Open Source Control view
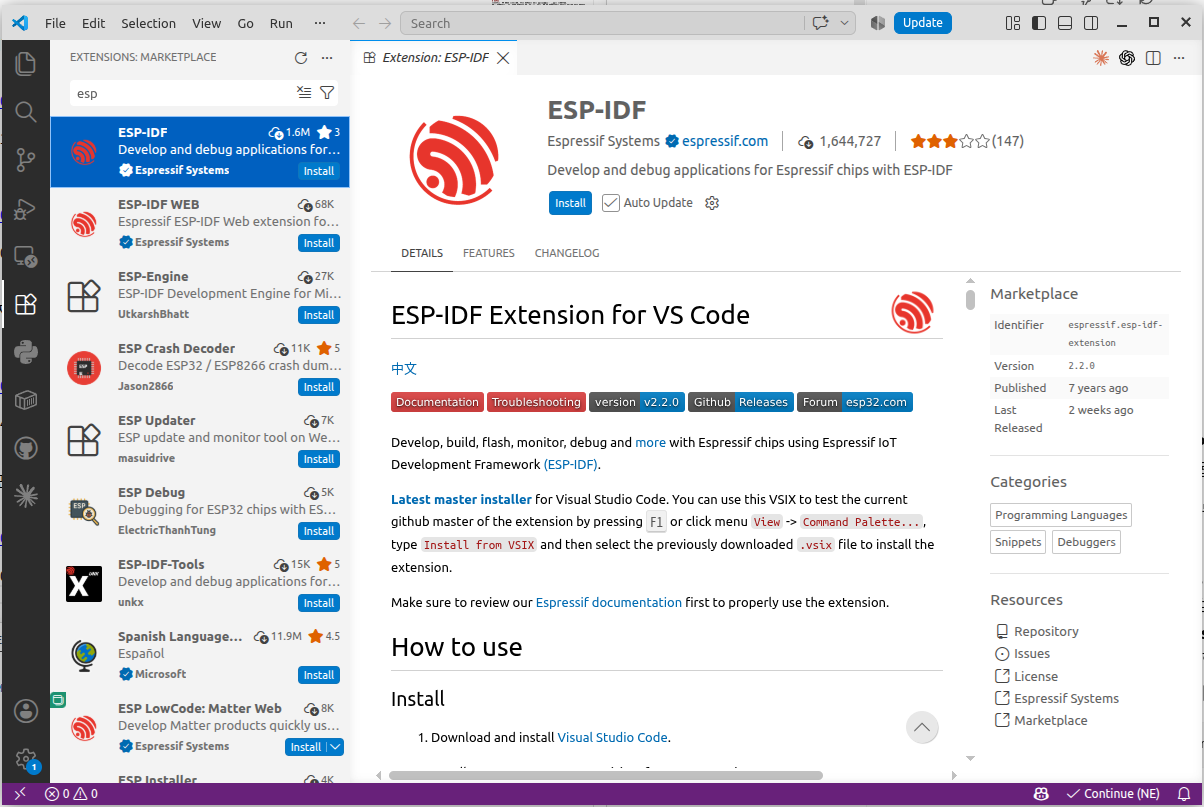Screen dimensions: 1204x807 click(26, 160)
